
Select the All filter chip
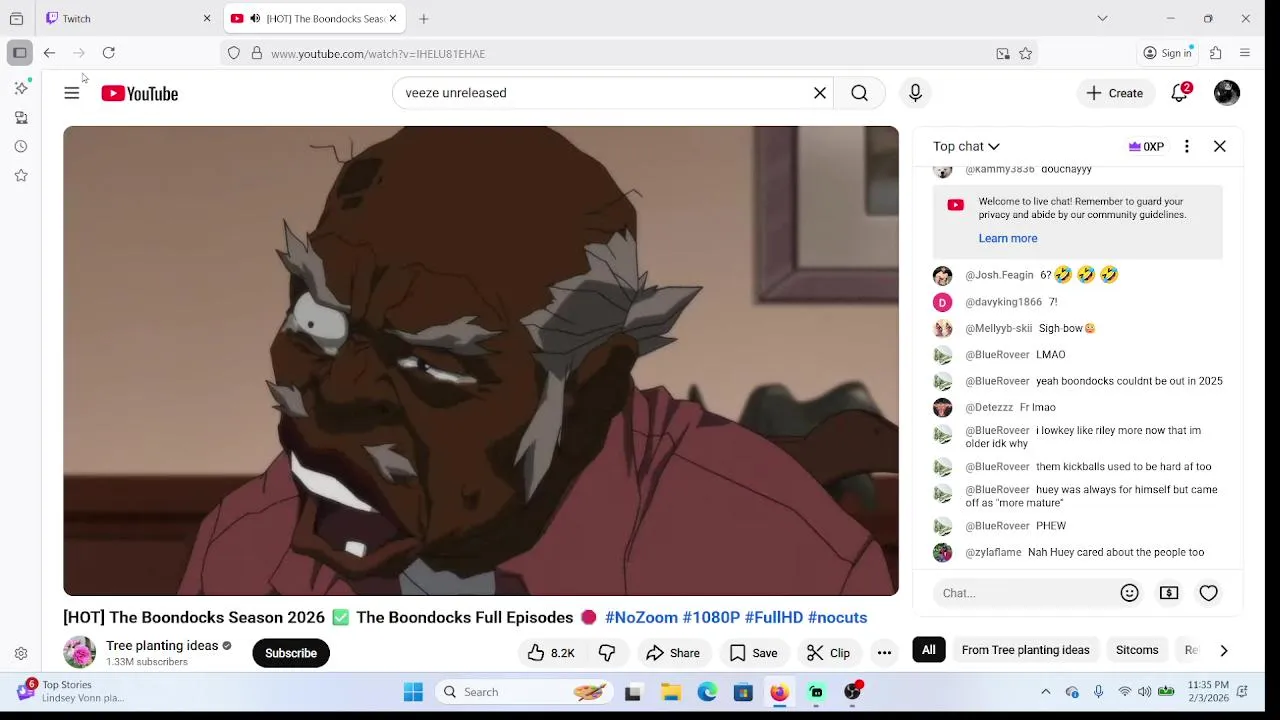[x=929, y=650]
